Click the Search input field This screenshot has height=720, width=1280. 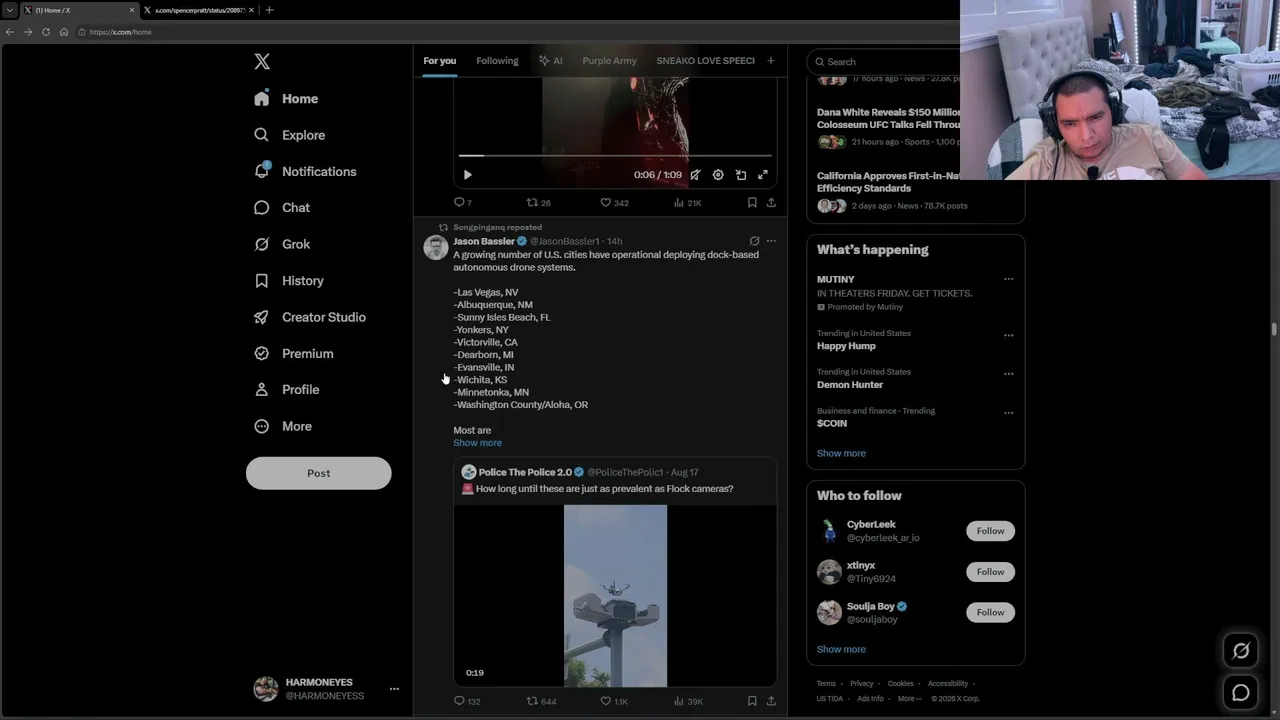click(884, 62)
